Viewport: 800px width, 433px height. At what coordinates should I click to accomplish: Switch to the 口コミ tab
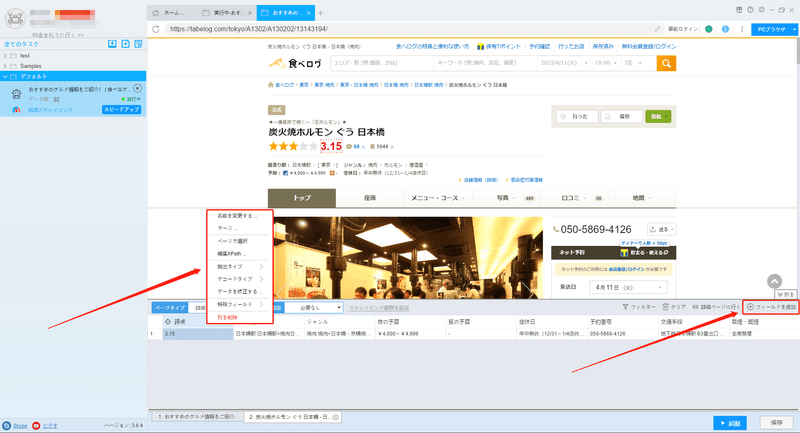point(574,198)
